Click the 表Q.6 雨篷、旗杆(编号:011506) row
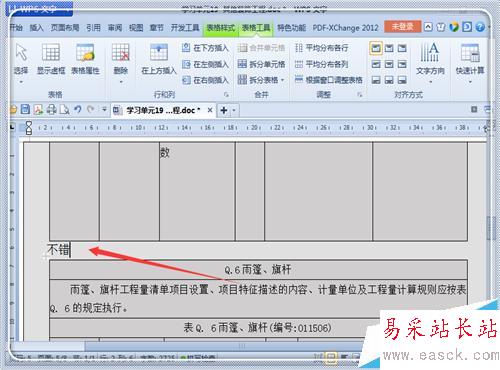This screenshot has height=370, width=500. coord(257,328)
